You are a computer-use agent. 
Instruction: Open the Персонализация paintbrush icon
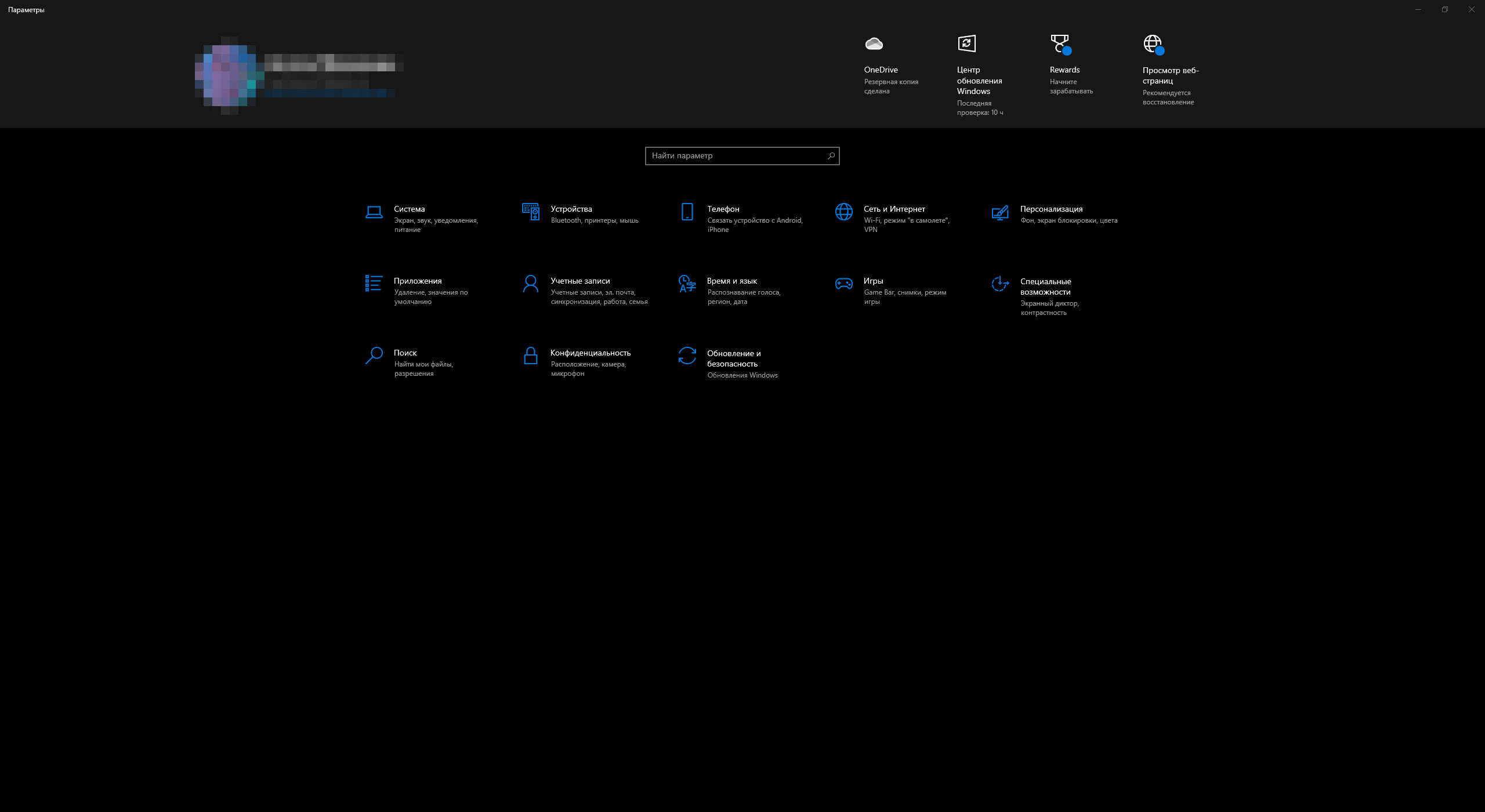point(1000,213)
